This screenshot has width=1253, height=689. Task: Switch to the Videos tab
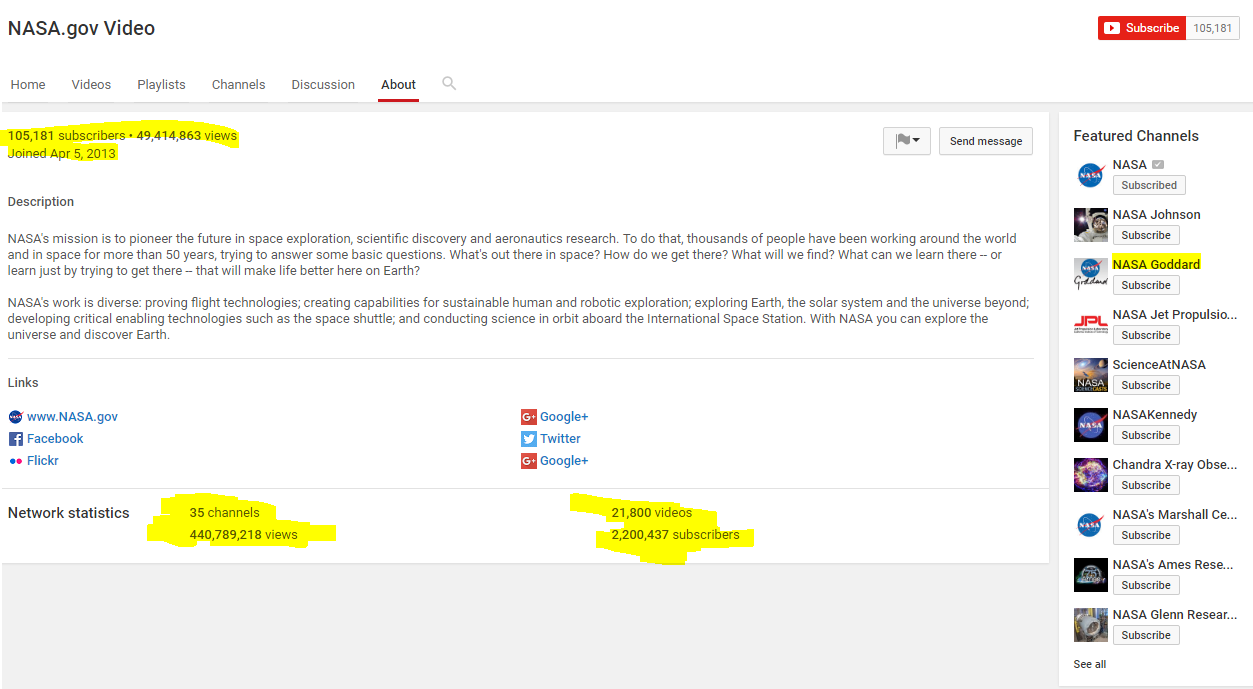(x=91, y=85)
